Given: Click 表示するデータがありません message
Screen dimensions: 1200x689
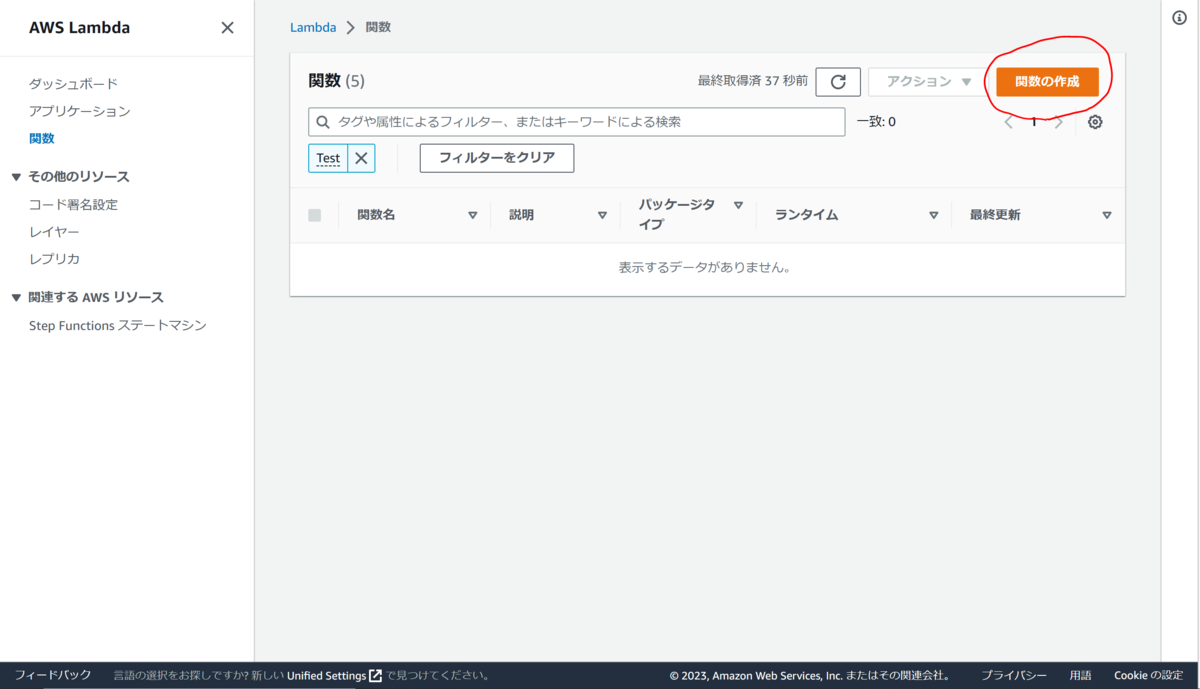Looking at the screenshot, I should pyautogui.click(x=705, y=268).
